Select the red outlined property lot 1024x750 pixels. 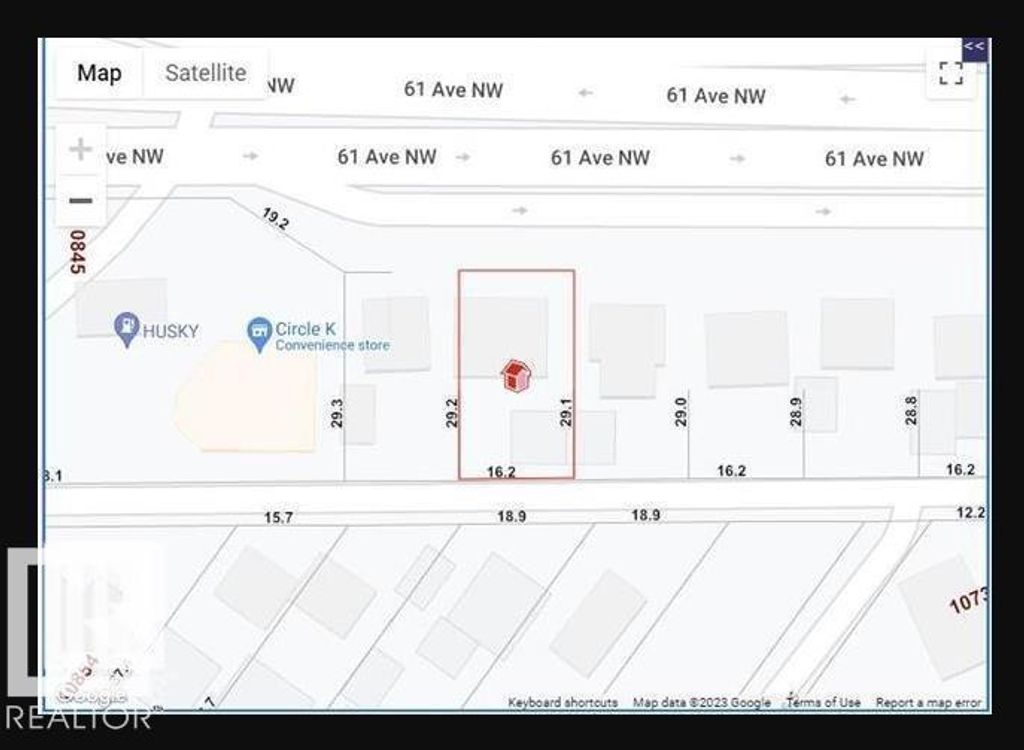click(517, 374)
